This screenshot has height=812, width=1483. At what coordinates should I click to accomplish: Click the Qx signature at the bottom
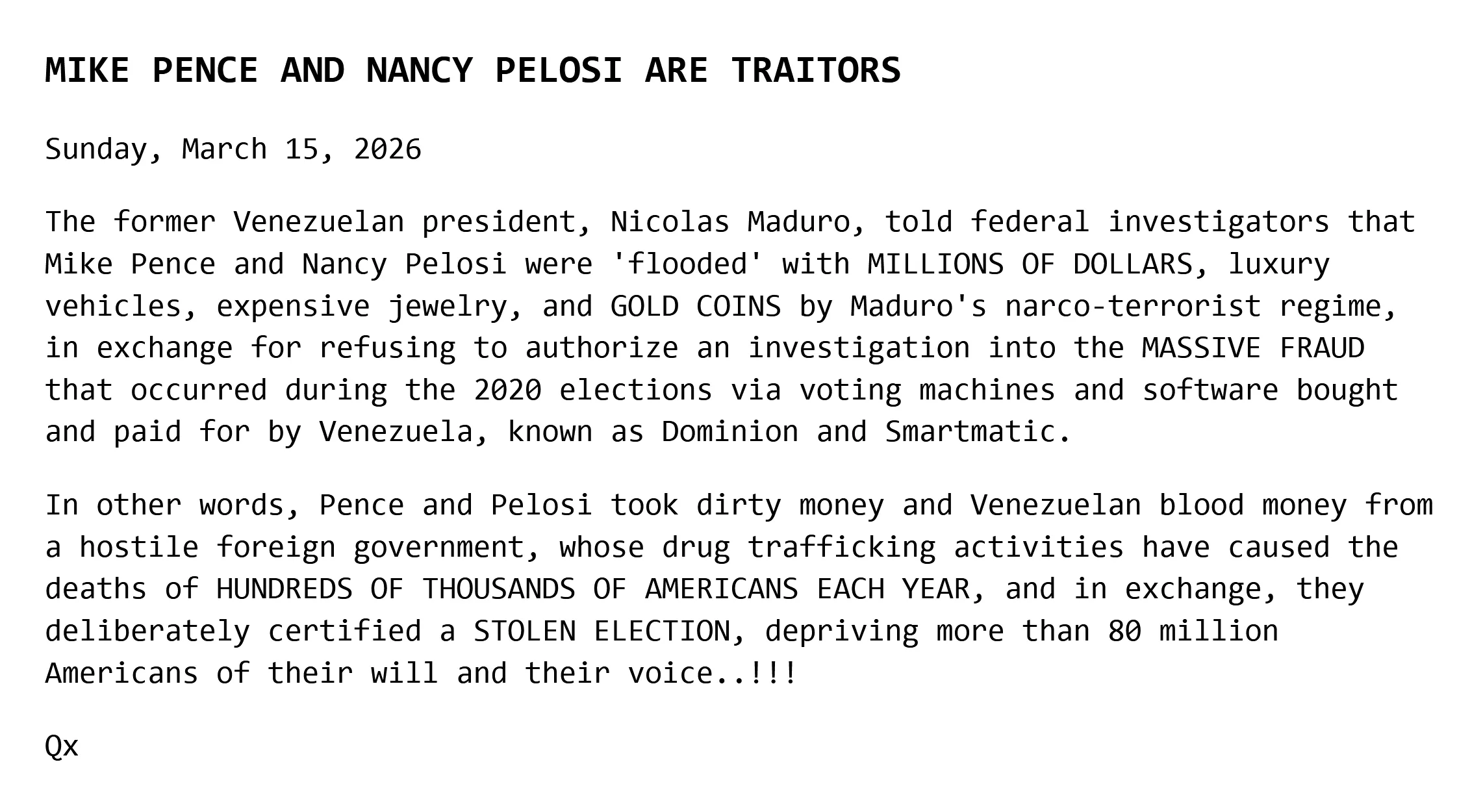(x=62, y=746)
